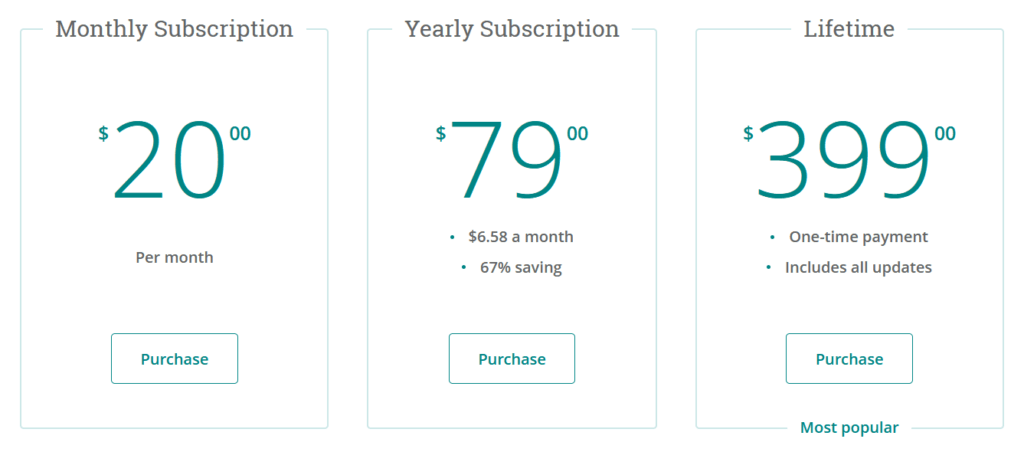Click the 00 cents beside 399

click(x=945, y=134)
